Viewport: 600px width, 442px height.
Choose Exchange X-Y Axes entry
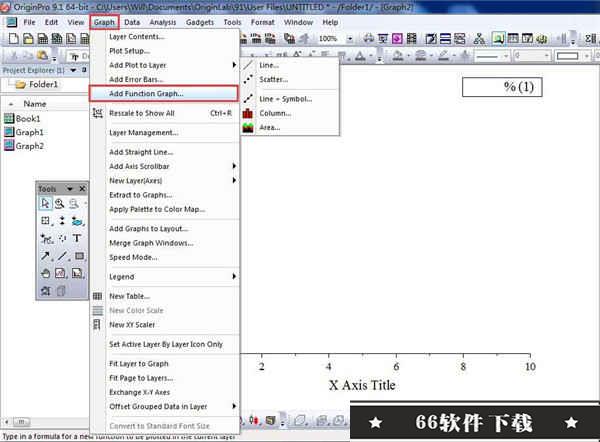tap(165, 392)
